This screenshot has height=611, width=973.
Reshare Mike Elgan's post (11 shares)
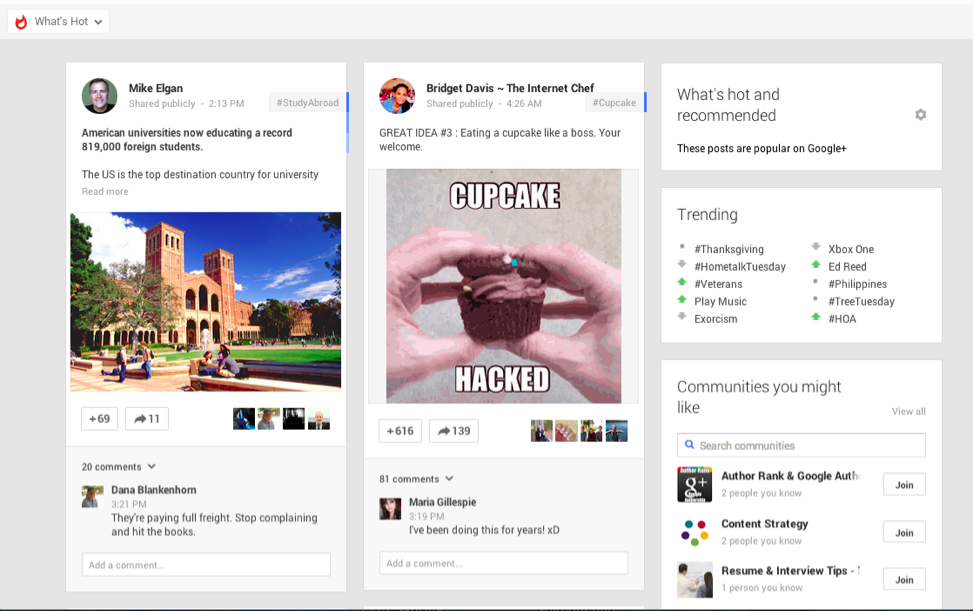click(x=147, y=419)
